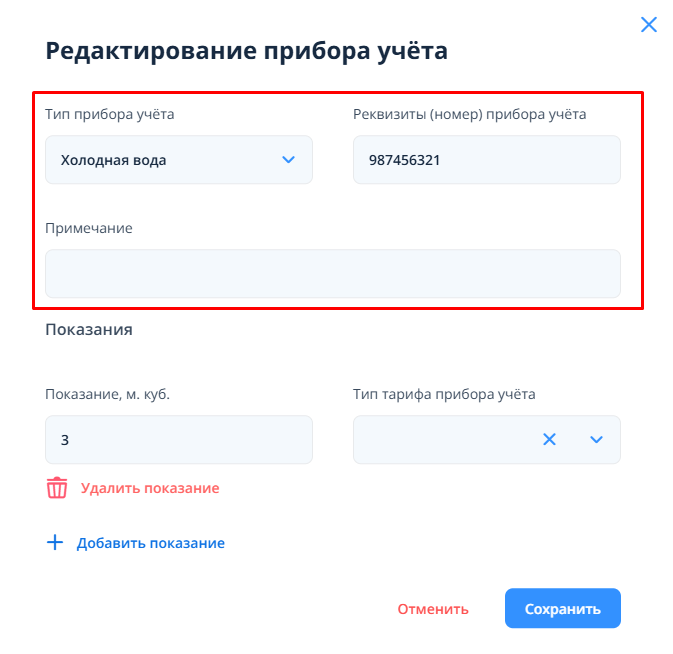This screenshot has width=673, height=654.
Task: Expand the tariff type list via chevron
Action: click(597, 440)
